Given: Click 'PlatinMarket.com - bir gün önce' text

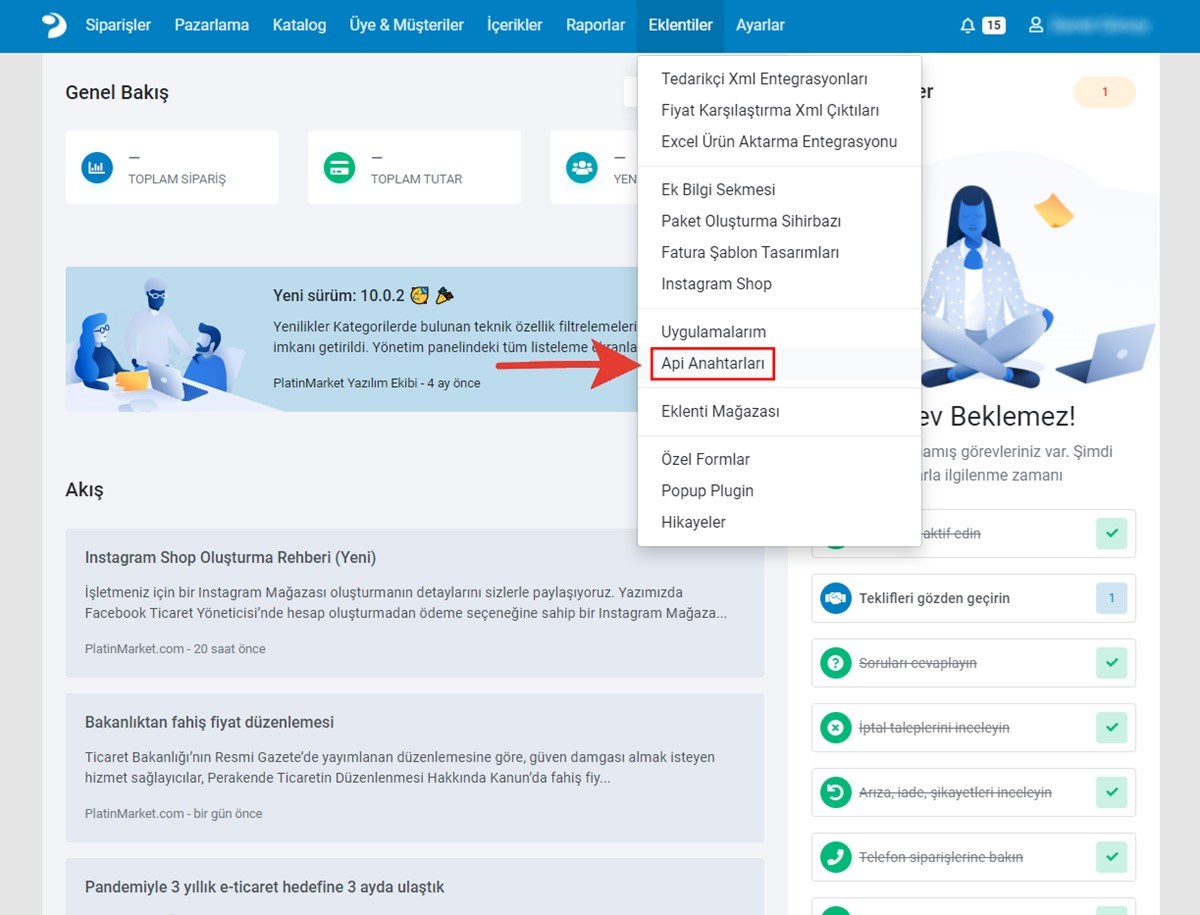Looking at the screenshot, I should (x=173, y=814).
